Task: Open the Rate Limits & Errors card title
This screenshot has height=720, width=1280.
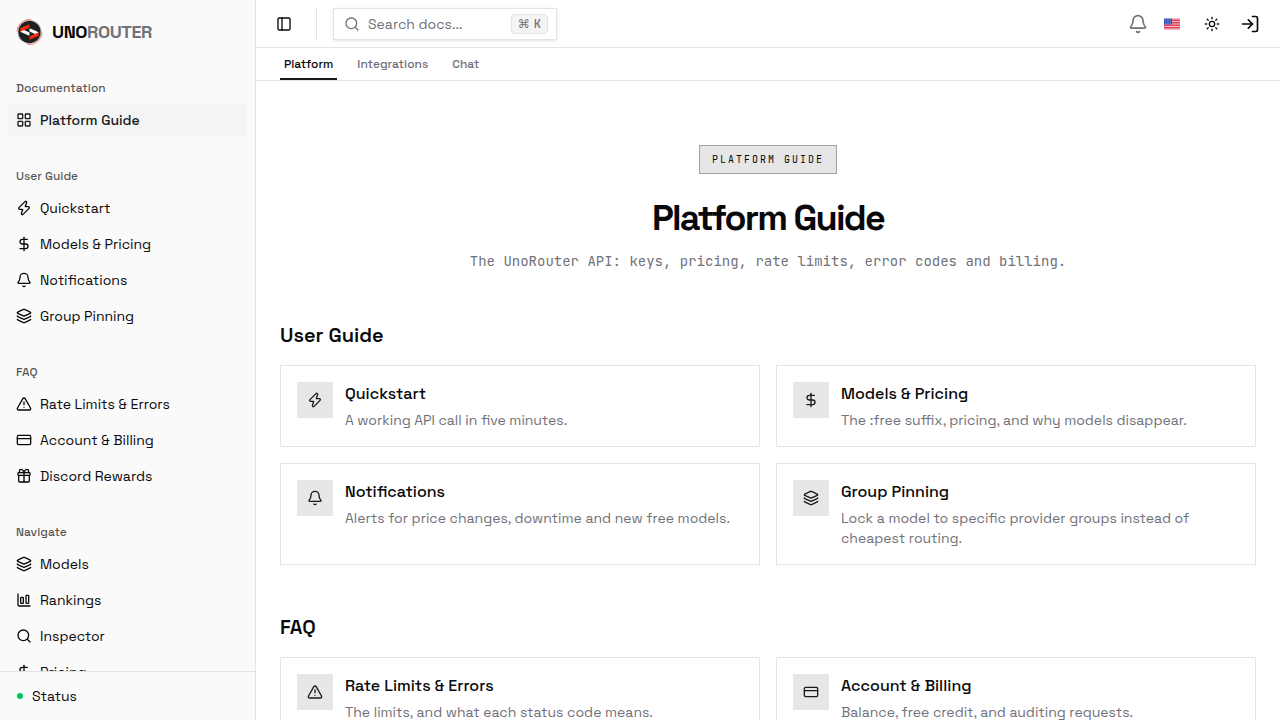Action: point(419,686)
